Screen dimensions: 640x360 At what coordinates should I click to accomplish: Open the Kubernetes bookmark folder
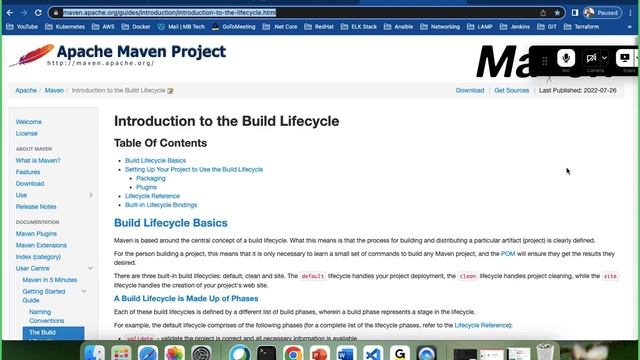click(x=65, y=27)
